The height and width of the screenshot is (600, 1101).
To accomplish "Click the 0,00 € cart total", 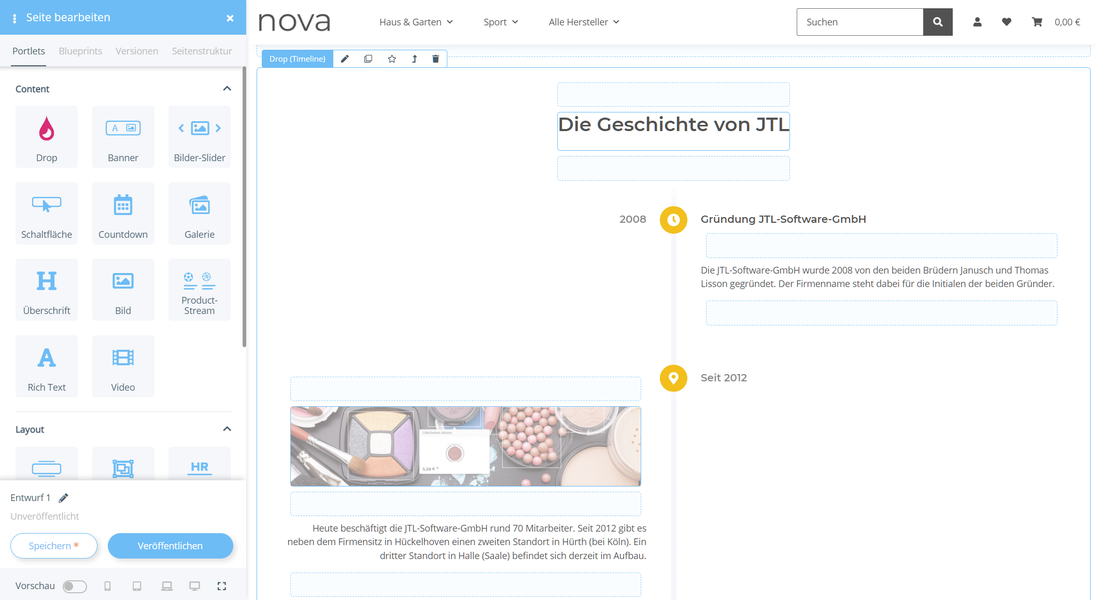I will pyautogui.click(x=1067, y=22).
